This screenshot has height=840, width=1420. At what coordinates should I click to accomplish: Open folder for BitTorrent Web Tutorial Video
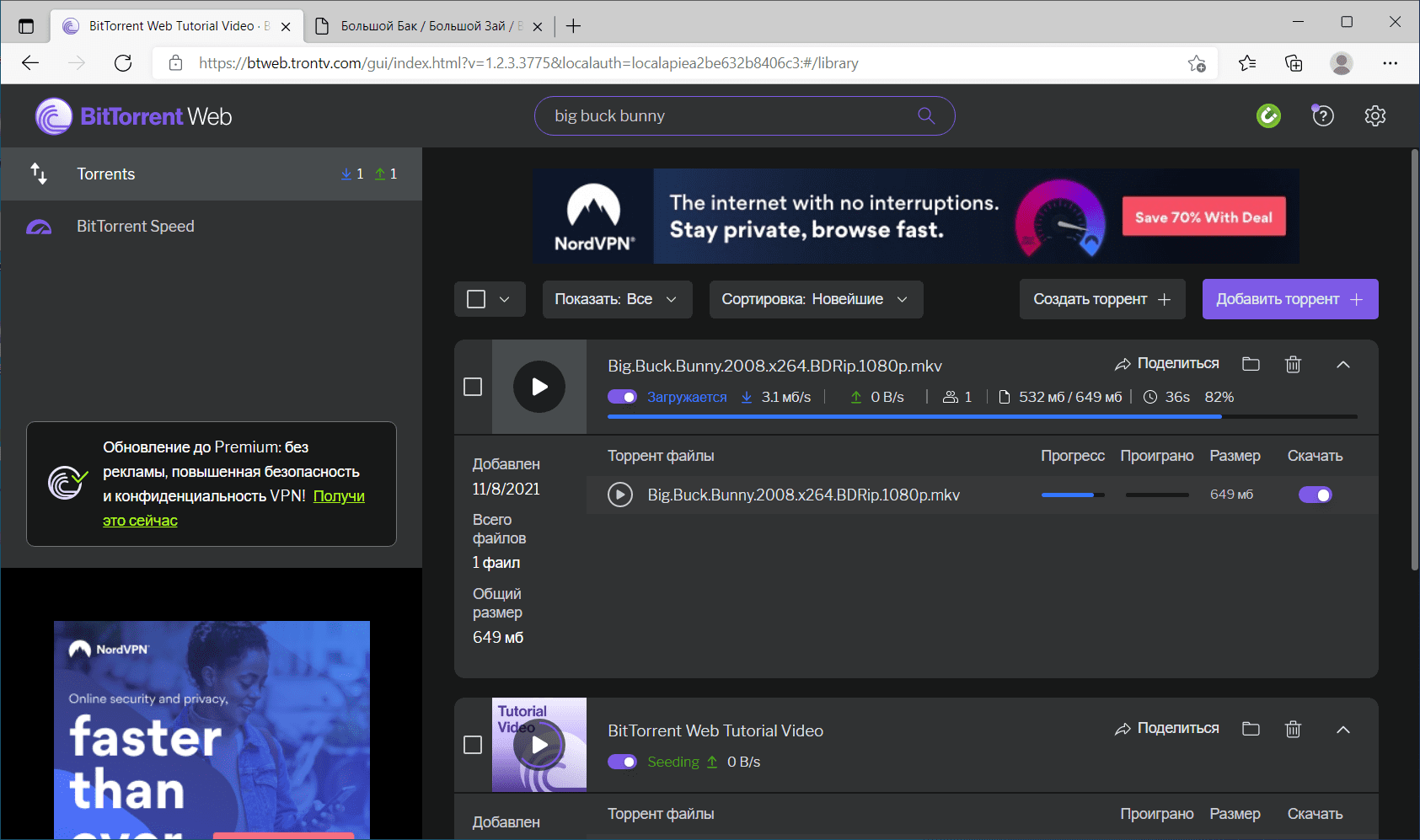coord(1251,729)
